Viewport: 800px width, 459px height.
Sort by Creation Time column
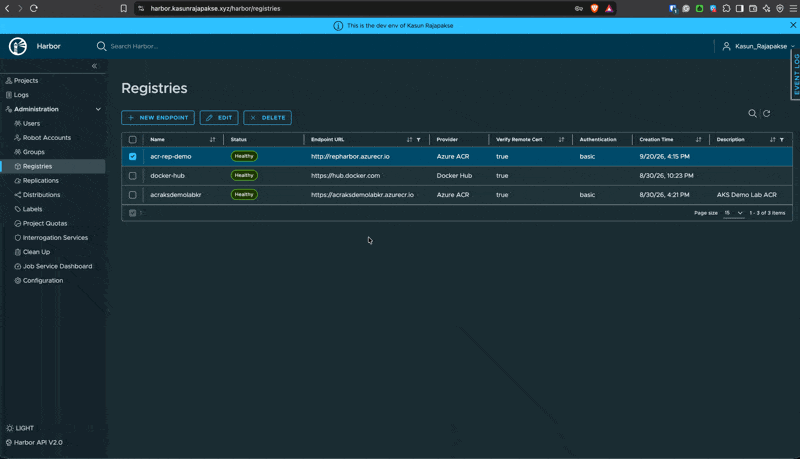click(698, 140)
